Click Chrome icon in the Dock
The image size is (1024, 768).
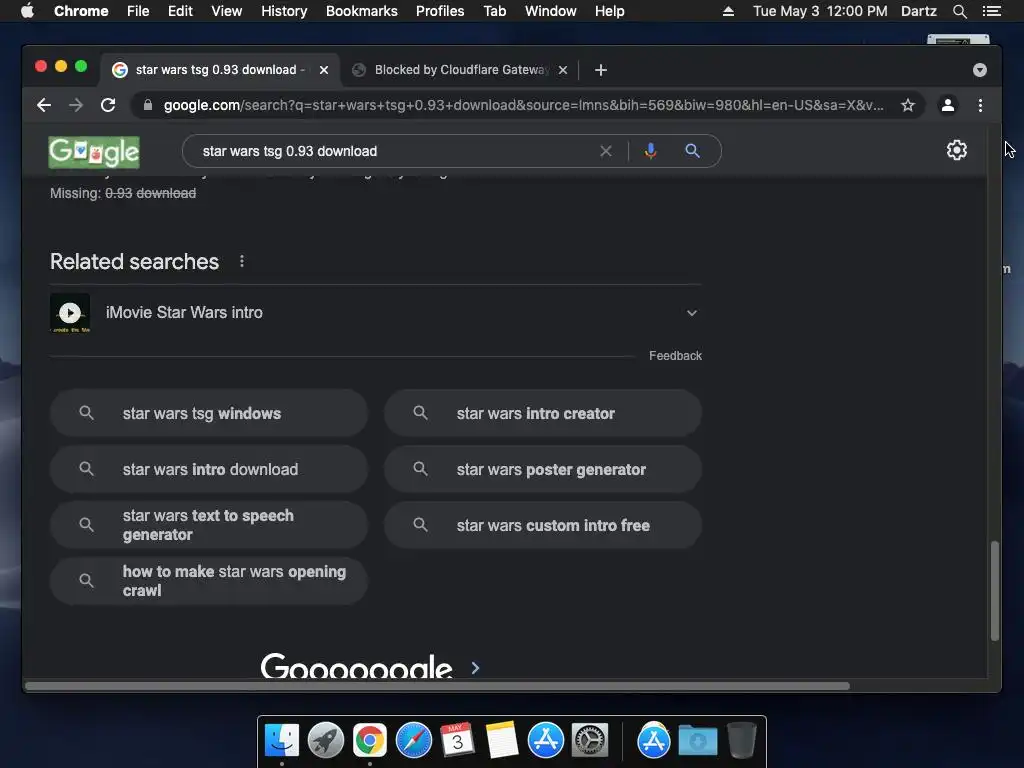[370, 740]
